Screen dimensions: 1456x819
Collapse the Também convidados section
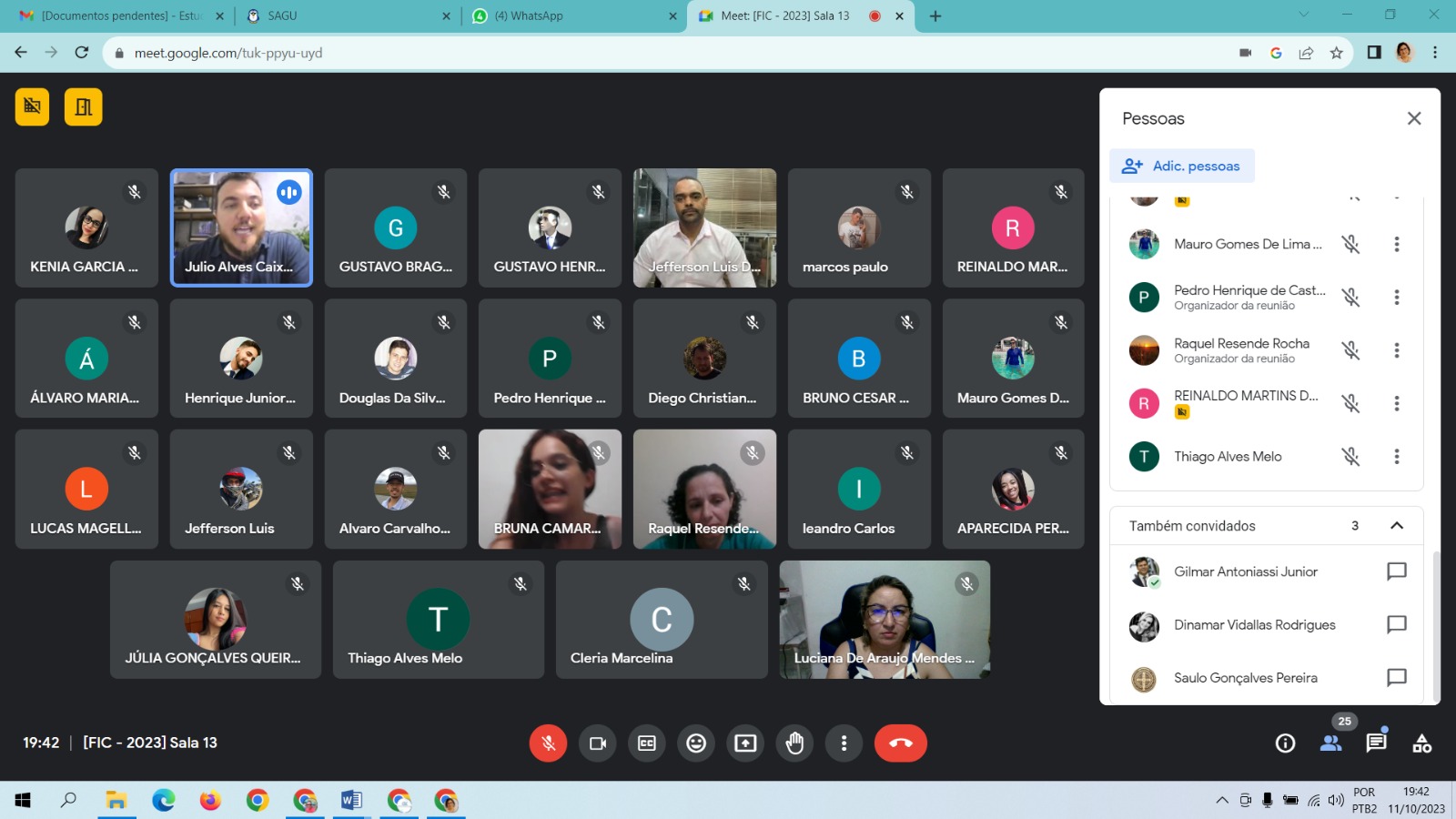click(1397, 526)
